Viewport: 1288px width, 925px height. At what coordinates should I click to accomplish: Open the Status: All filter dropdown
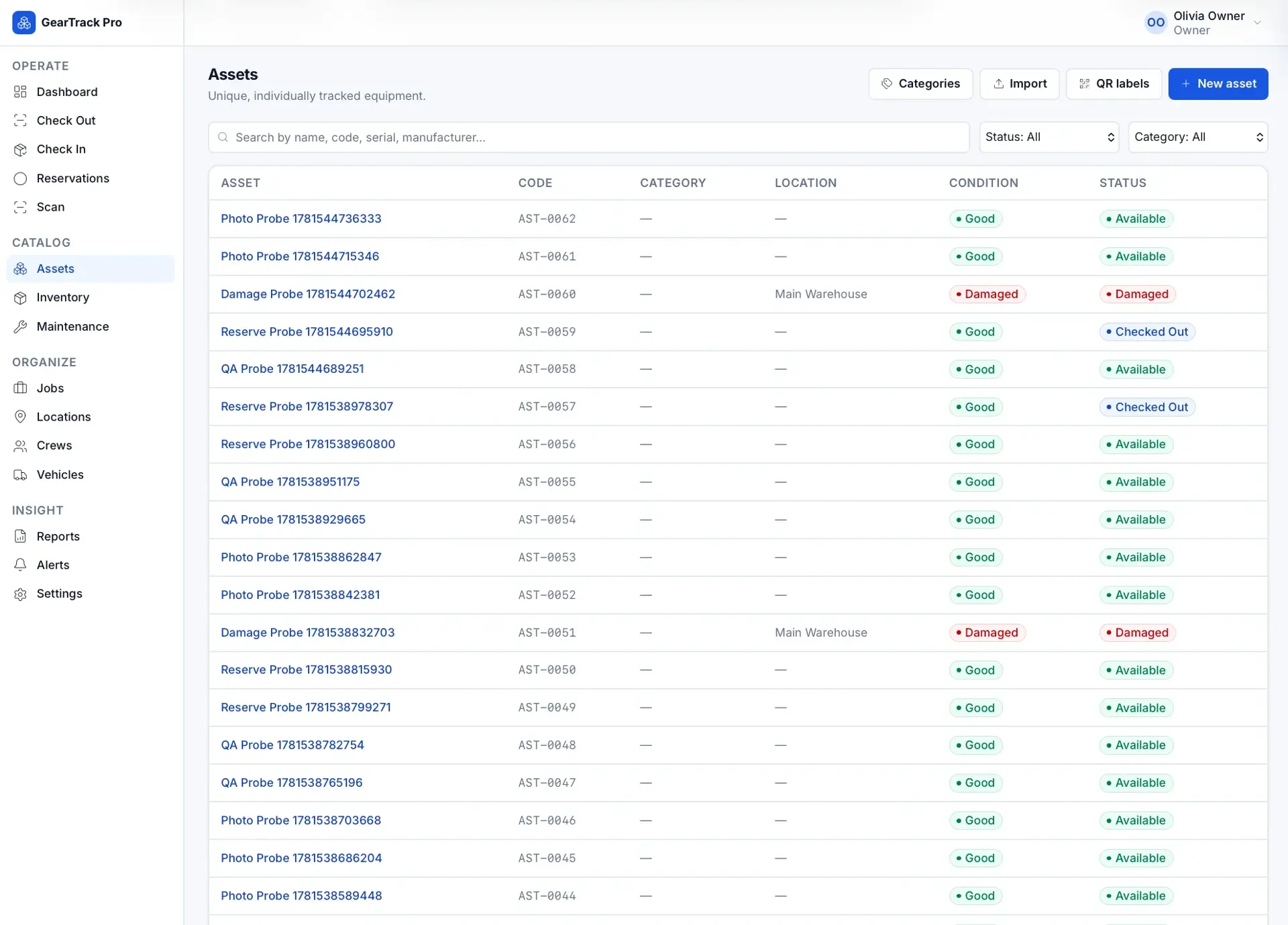[x=1049, y=138]
